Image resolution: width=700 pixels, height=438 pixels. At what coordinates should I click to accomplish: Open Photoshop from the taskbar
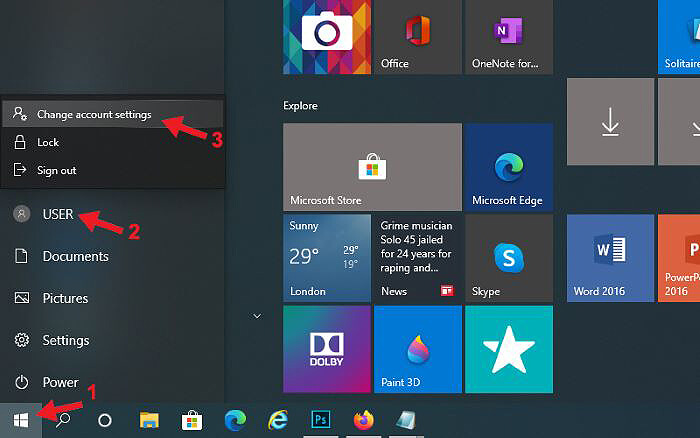tap(321, 420)
